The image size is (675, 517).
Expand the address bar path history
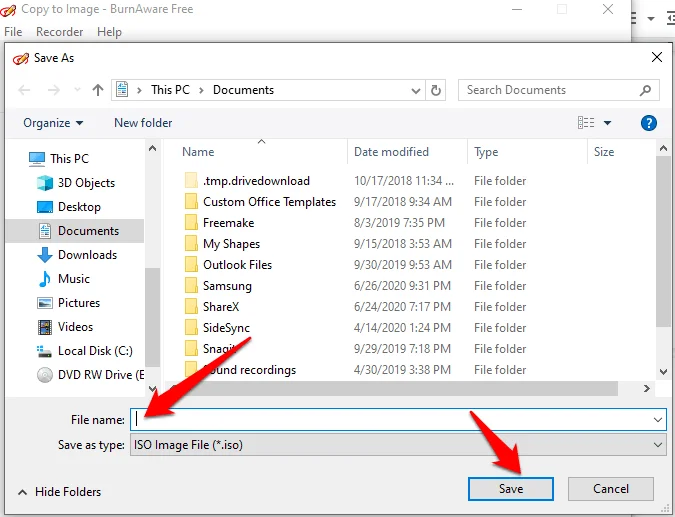tap(415, 90)
